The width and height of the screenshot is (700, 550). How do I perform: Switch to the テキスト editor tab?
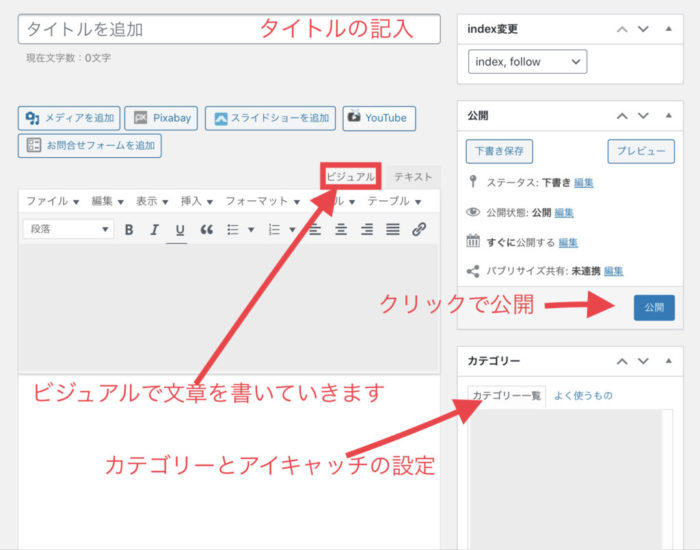point(413,177)
